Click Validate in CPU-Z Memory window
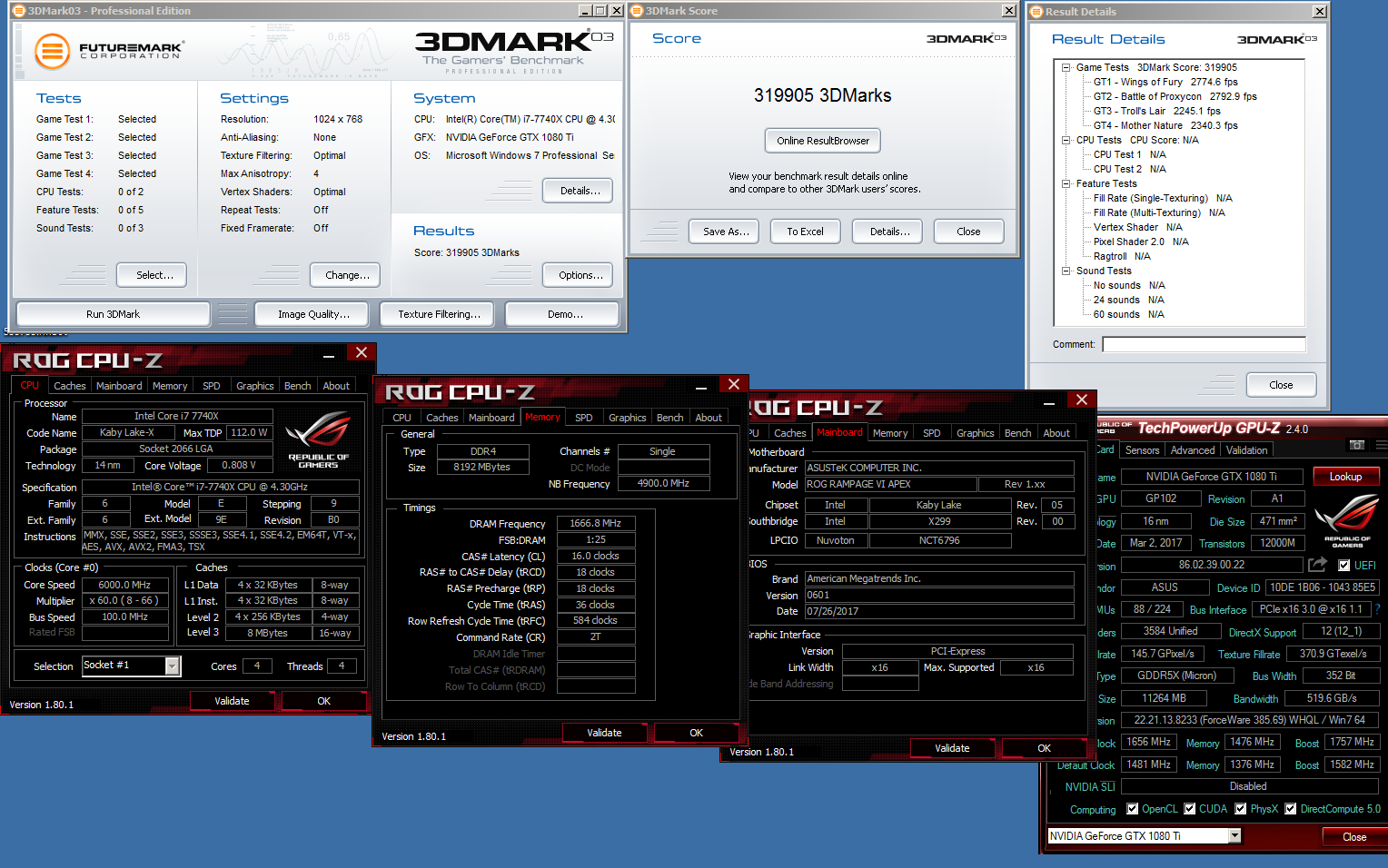Viewport: 1388px width, 868px height. click(x=604, y=733)
